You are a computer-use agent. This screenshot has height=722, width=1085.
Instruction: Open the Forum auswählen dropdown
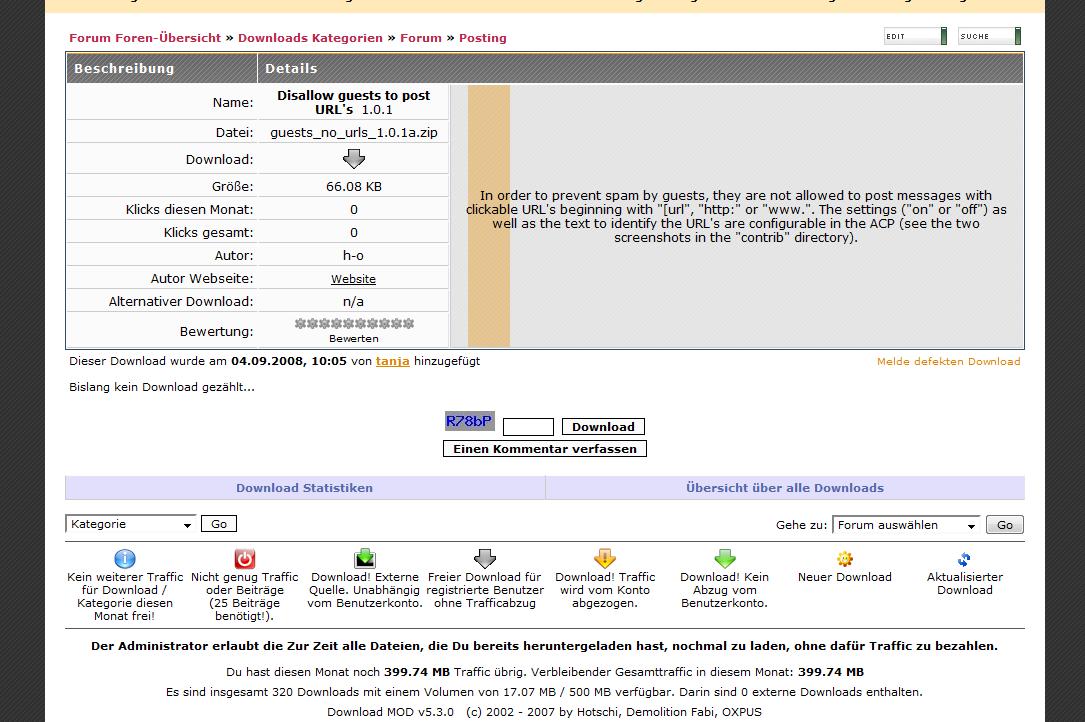[906, 525]
